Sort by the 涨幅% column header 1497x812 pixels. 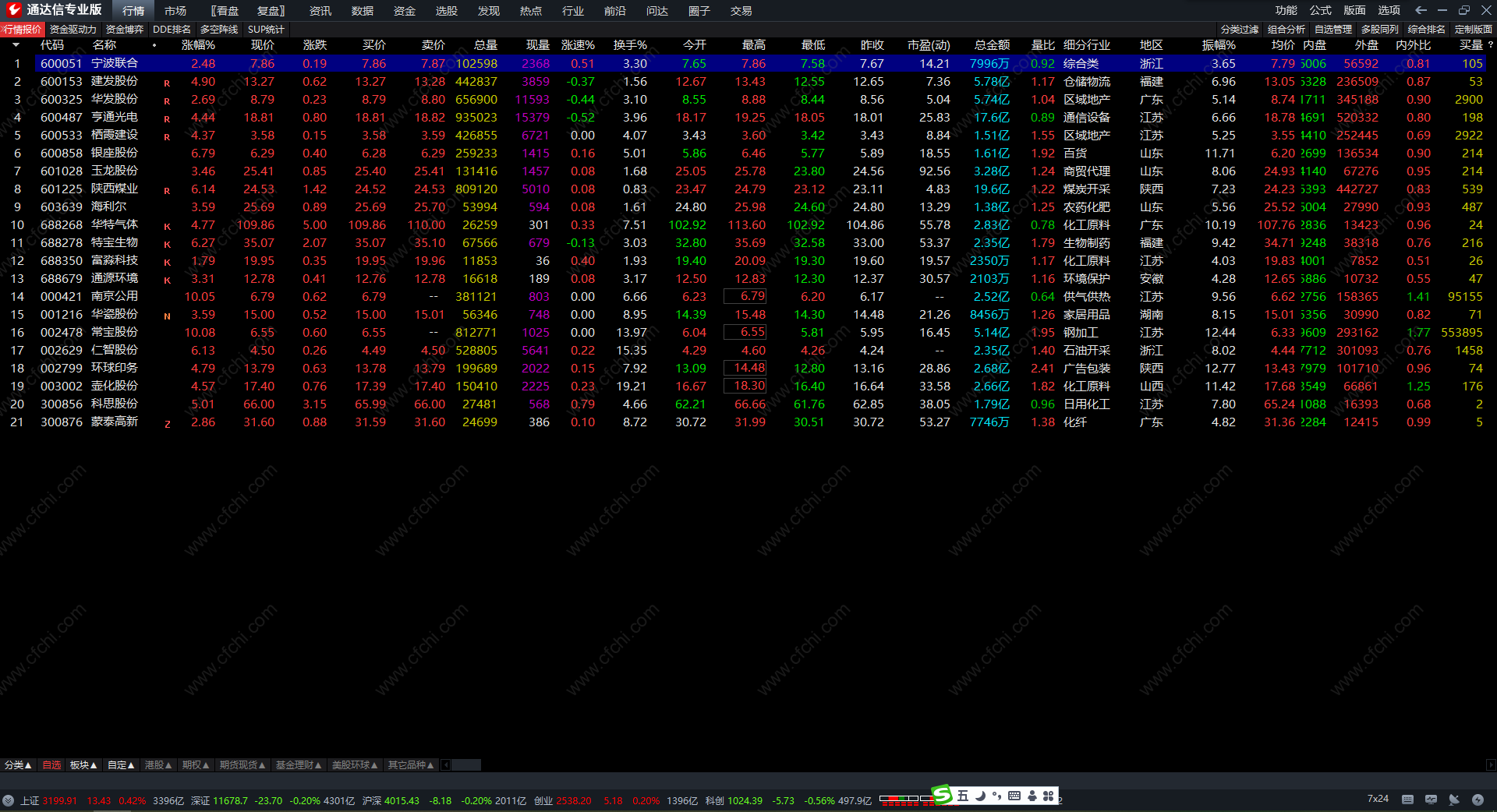pyautogui.click(x=198, y=45)
